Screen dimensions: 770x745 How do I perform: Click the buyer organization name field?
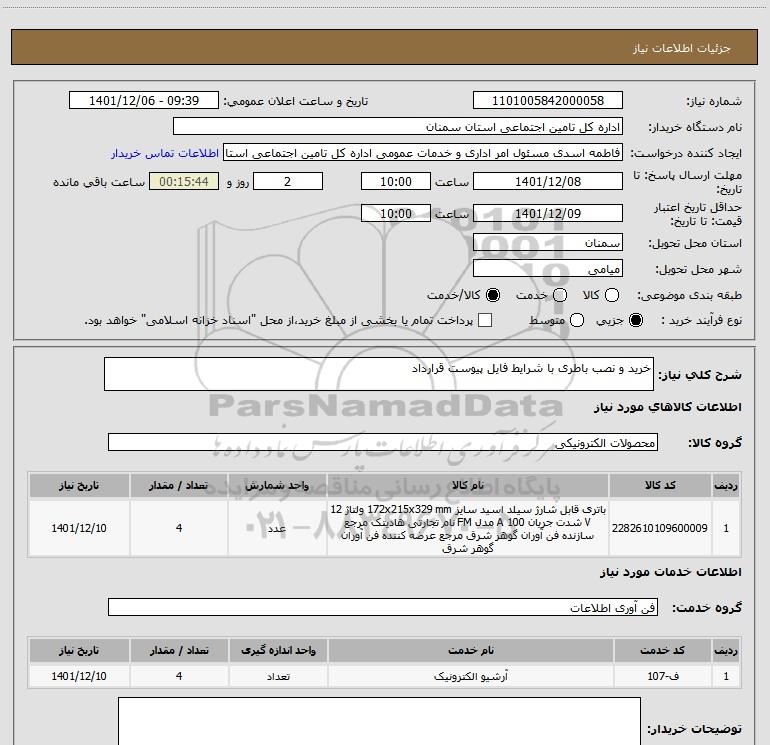398,127
